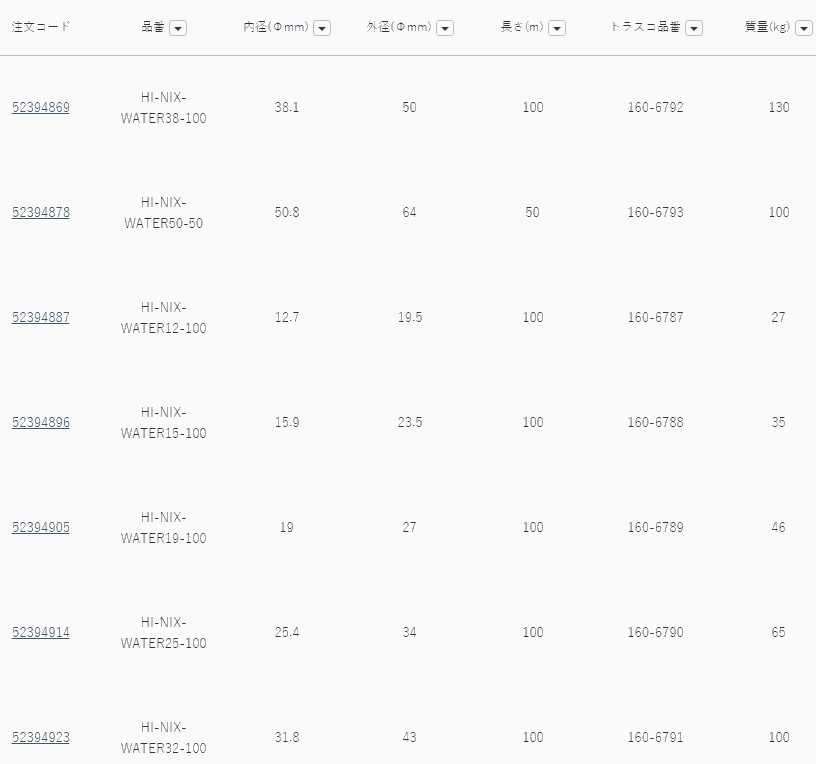Image resolution: width=816 pixels, height=764 pixels.
Task: Open order code 52394905 link
Action: (x=41, y=527)
